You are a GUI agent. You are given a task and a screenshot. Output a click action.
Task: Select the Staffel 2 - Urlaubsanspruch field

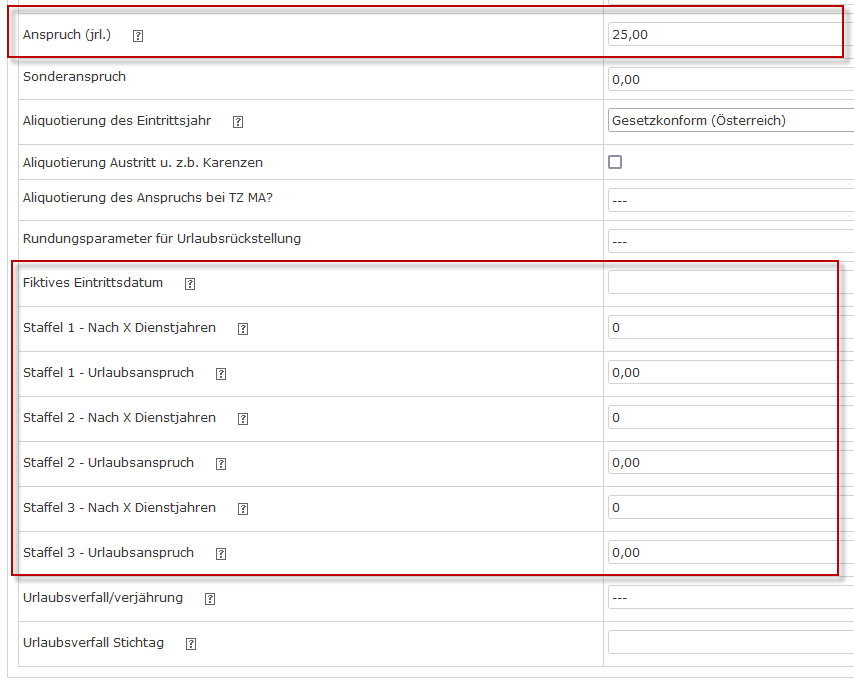[730, 463]
